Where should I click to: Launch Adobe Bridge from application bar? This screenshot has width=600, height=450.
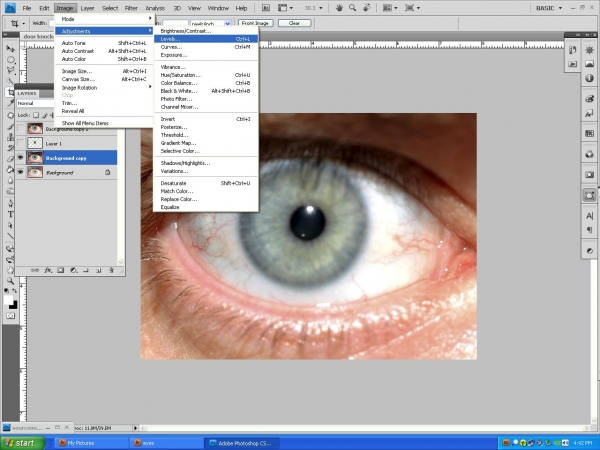point(265,8)
